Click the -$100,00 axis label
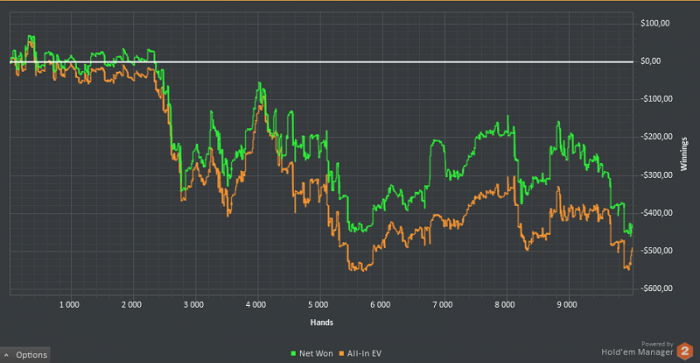Screen dimensions: 700x363 [x=656, y=99]
